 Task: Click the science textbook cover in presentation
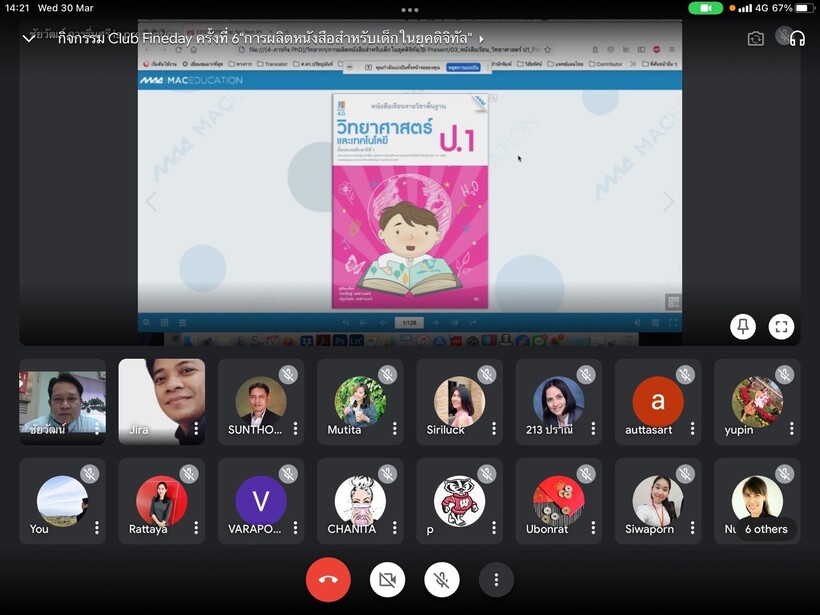(x=410, y=201)
